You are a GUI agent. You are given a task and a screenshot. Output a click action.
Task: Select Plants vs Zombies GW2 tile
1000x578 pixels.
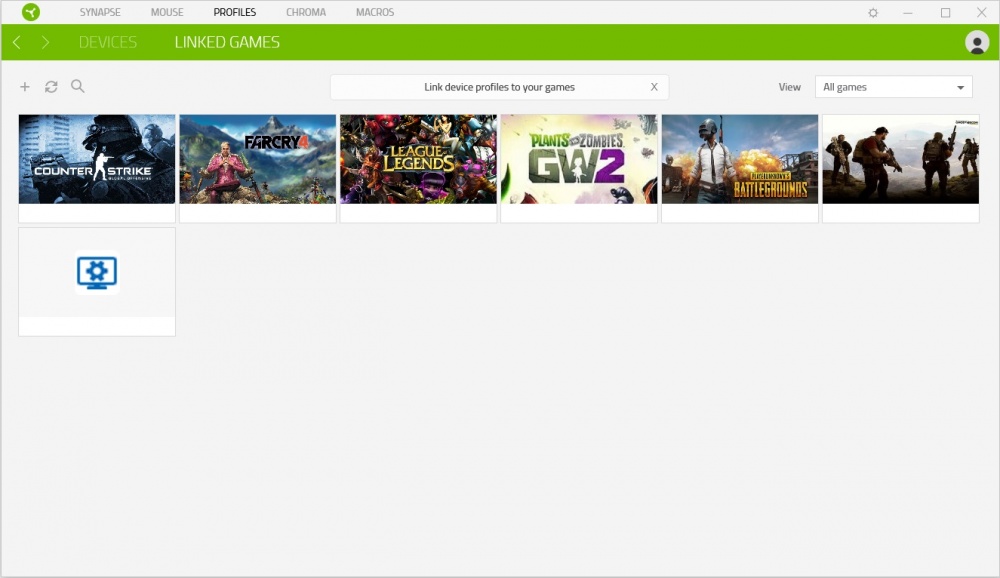coord(579,168)
